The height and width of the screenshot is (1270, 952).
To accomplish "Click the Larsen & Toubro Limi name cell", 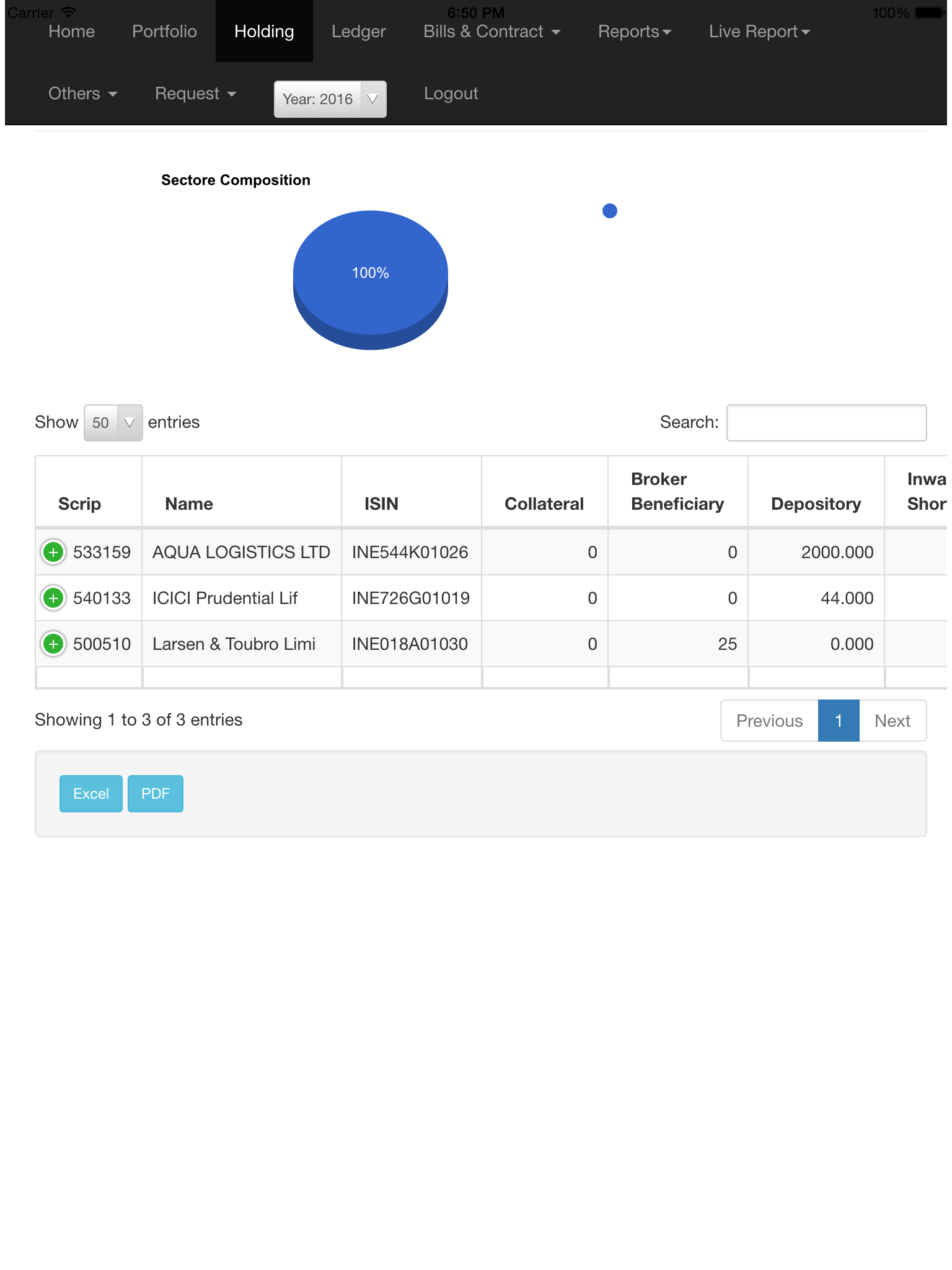I will [242, 644].
